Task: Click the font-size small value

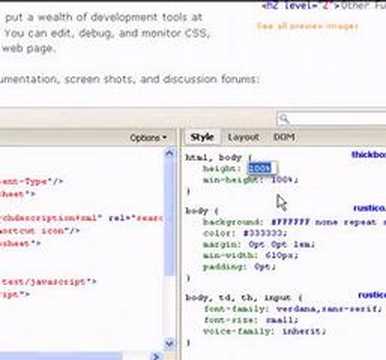Action: point(280,320)
